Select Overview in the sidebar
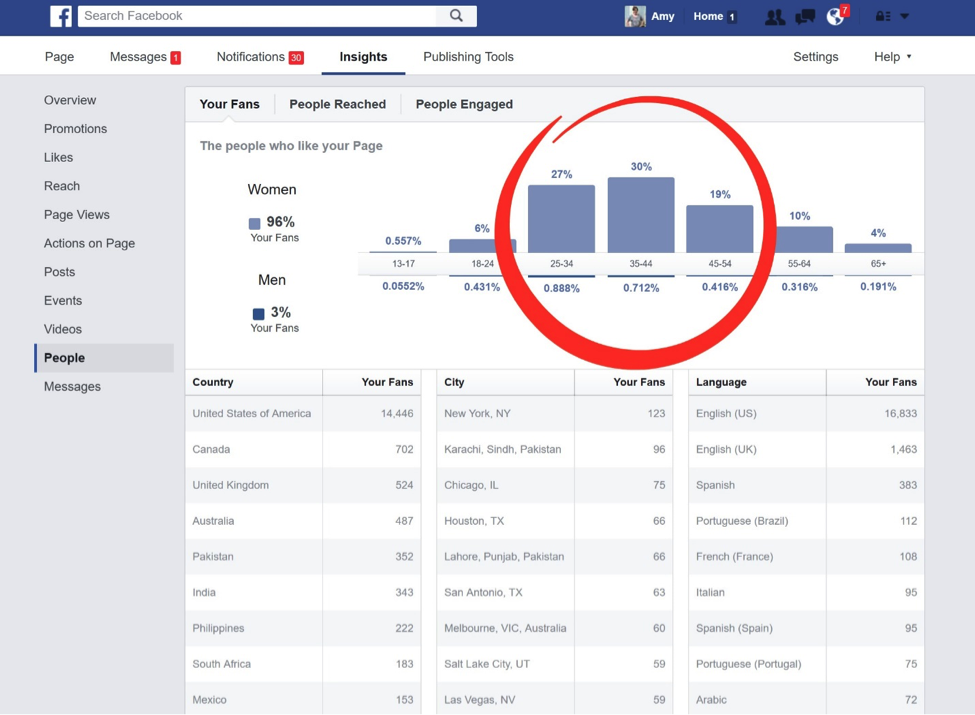 pos(70,100)
